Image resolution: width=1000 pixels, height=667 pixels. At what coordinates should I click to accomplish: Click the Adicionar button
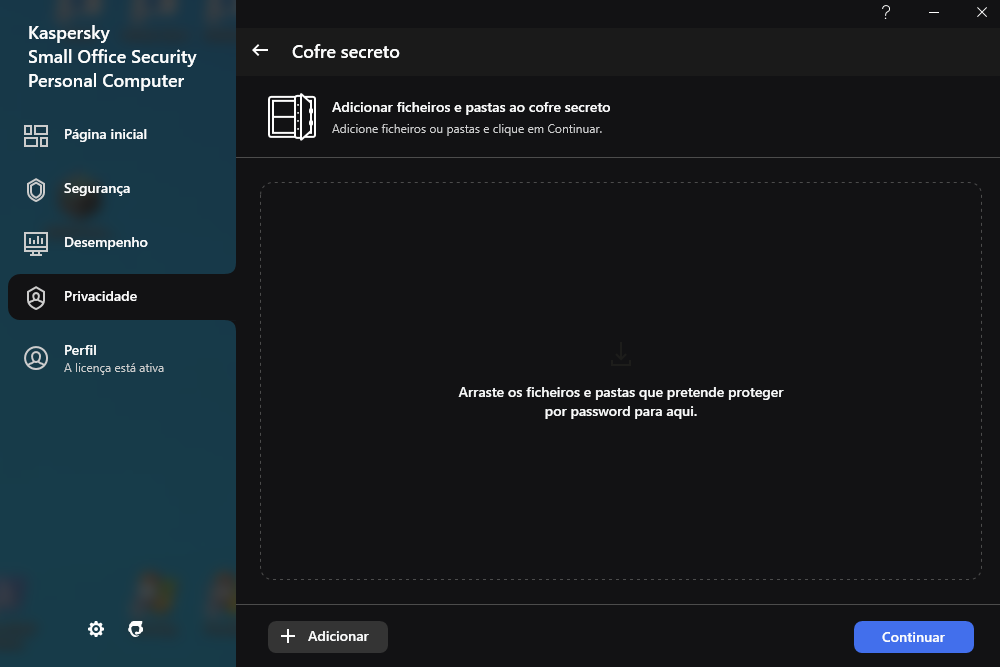pyautogui.click(x=328, y=636)
